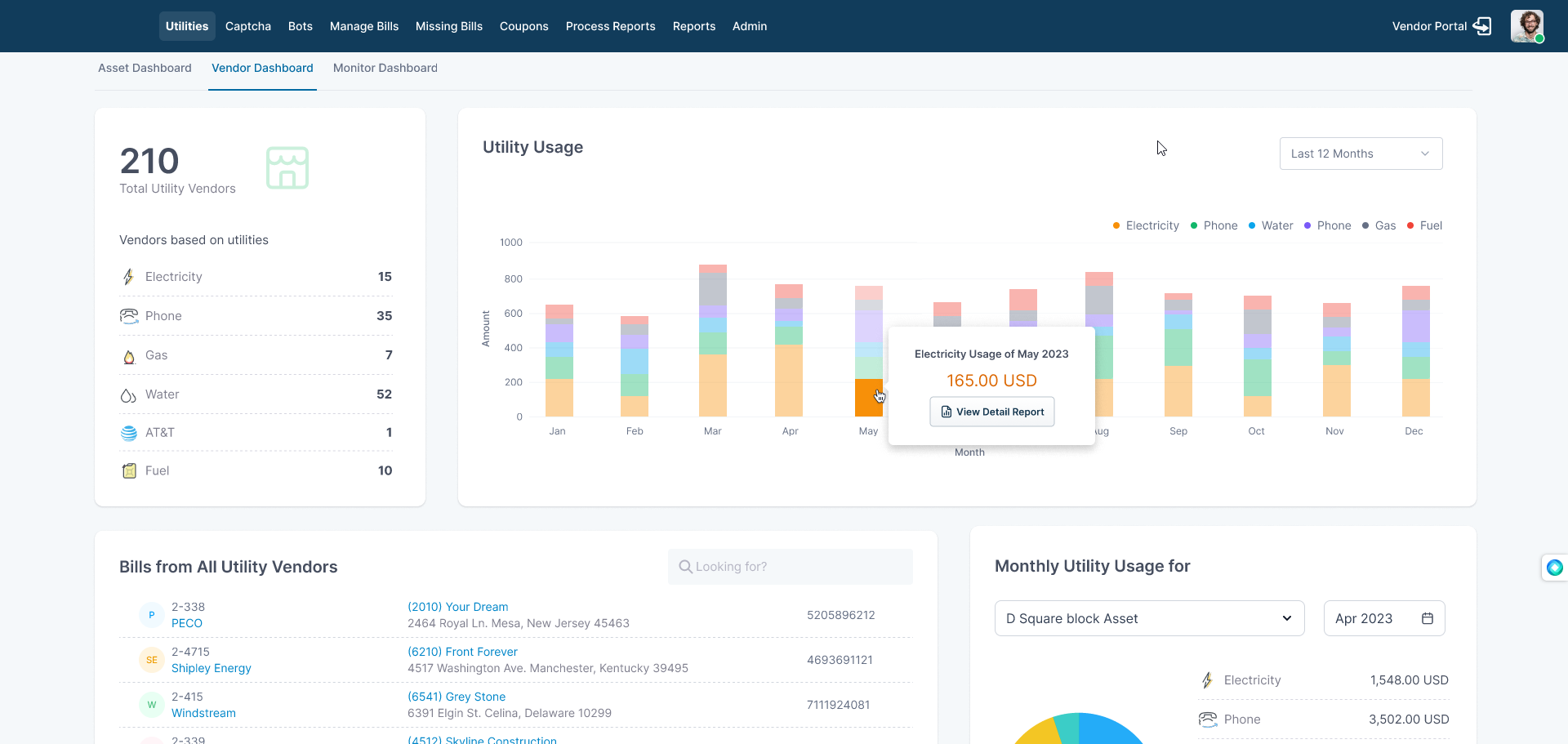Open Reports in the top navigation
1568x744 pixels.
694,26
